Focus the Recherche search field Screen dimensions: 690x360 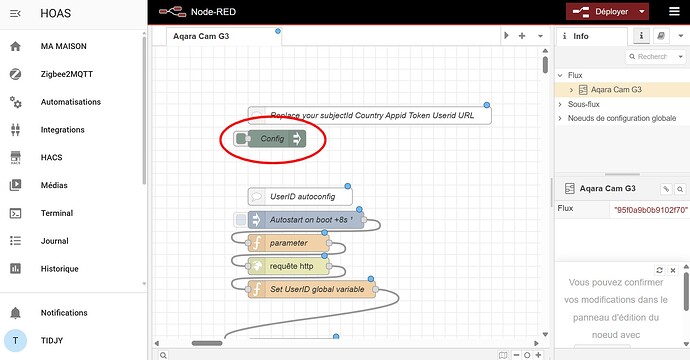(651, 57)
